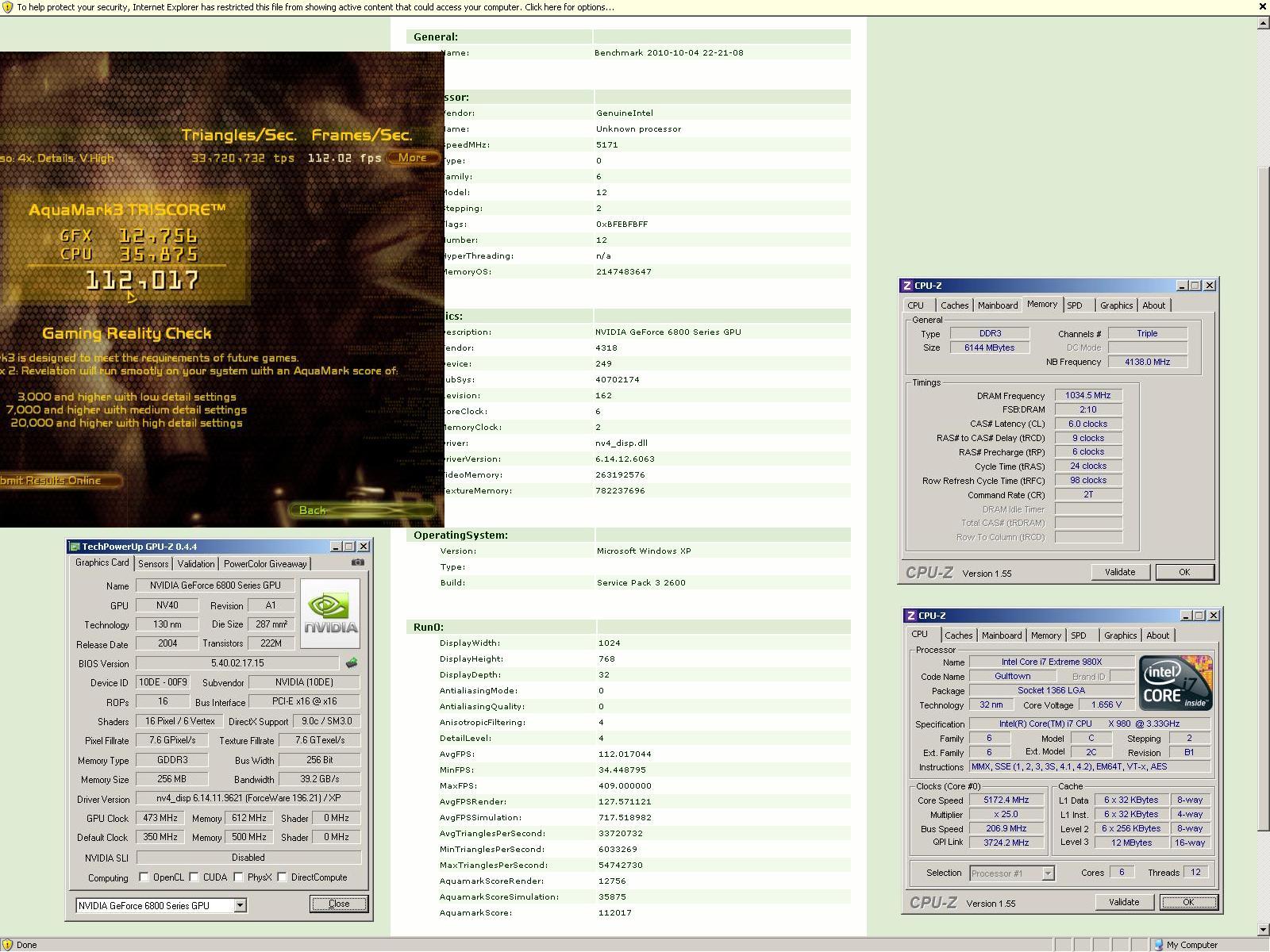The height and width of the screenshot is (952, 1270).
Task: Open the Mainboard tab in Memory CPU-Z window
Action: click(998, 305)
